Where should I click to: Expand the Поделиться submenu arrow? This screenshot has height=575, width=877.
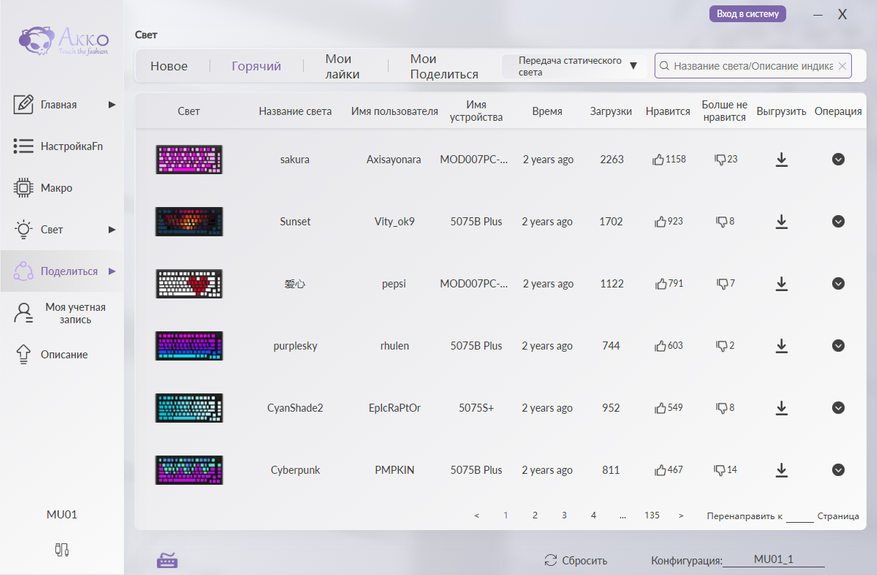pyautogui.click(x=112, y=271)
